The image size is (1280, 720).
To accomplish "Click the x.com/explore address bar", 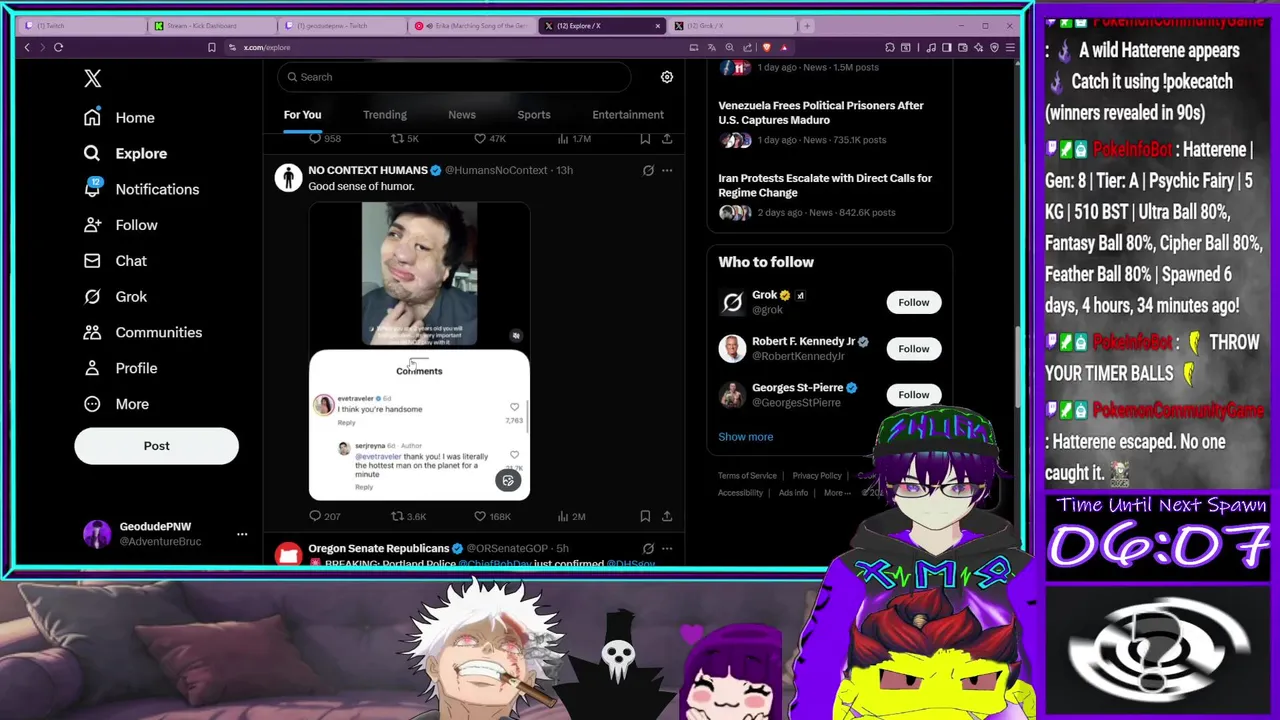I will [267, 47].
